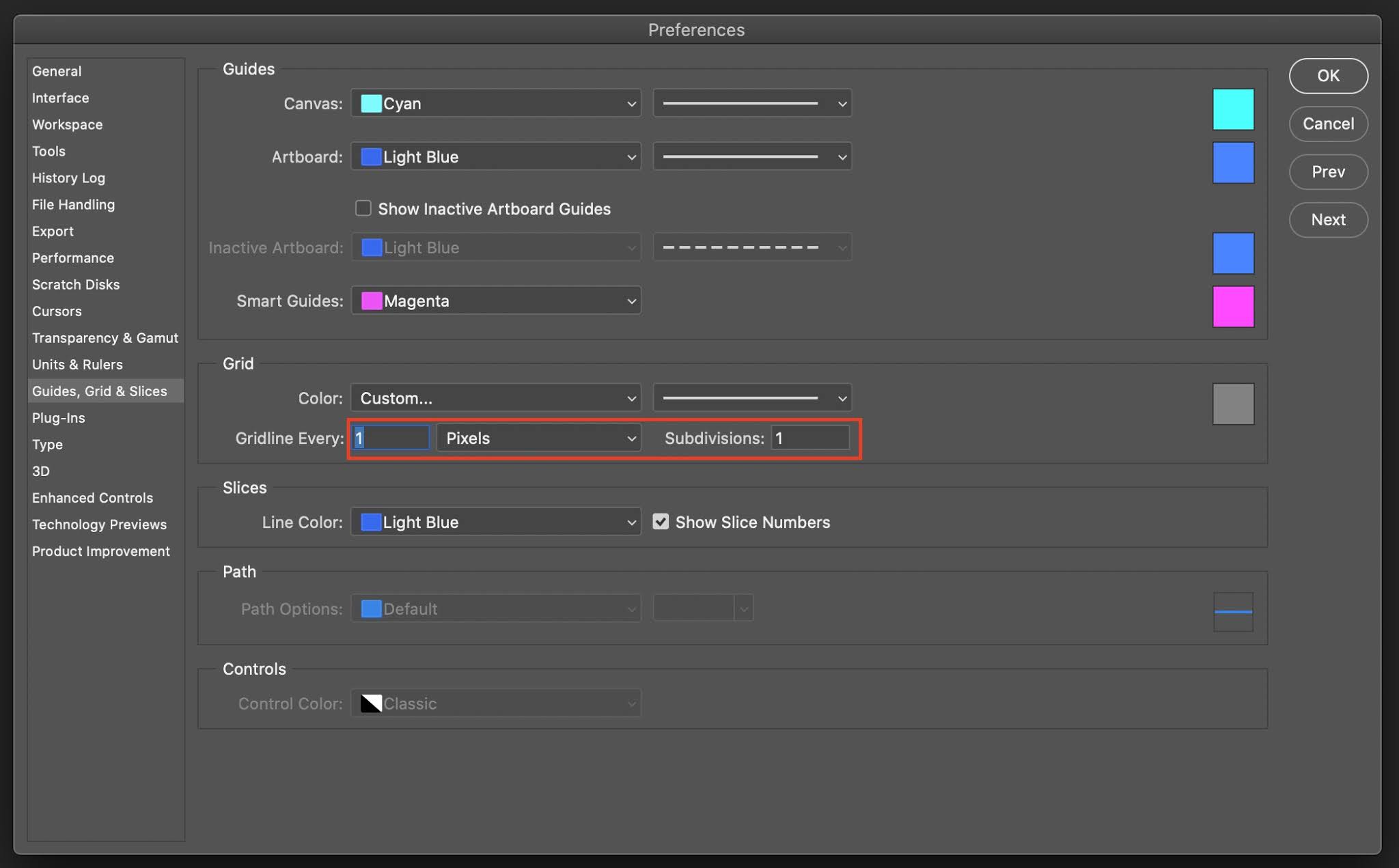Open the Smart Guides Magenta dropdown
The height and width of the screenshot is (868, 1399).
[x=496, y=300]
